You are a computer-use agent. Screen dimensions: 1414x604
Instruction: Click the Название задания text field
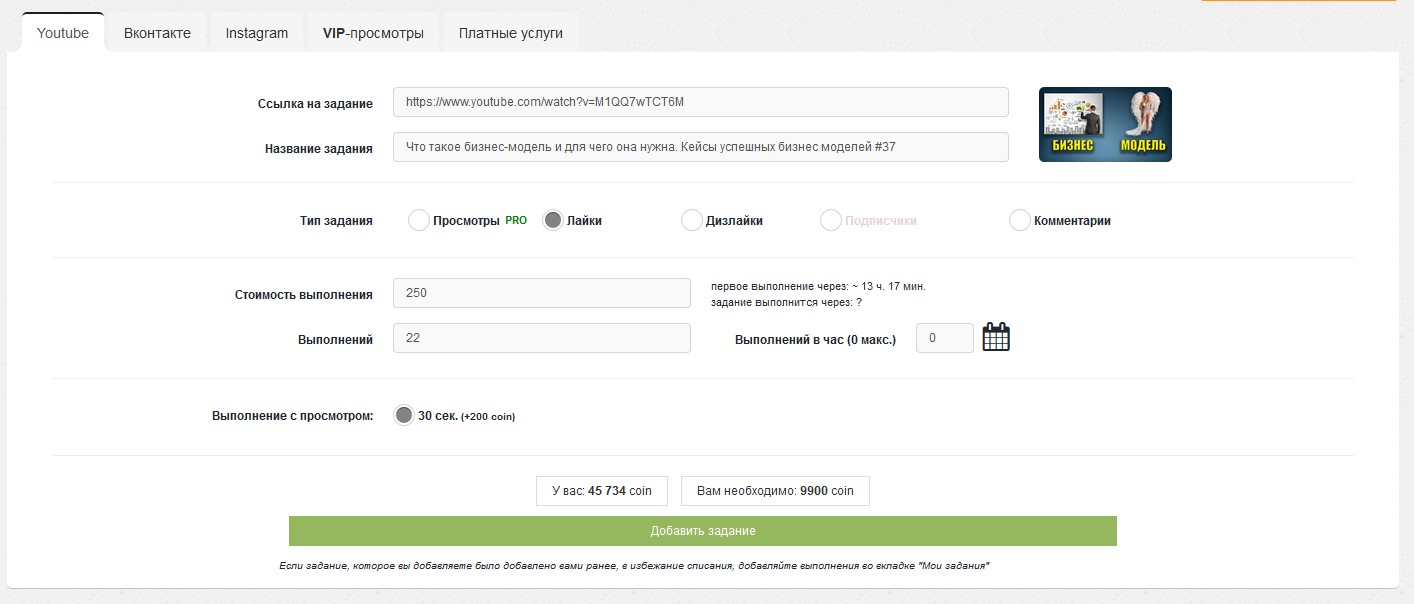click(x=700, y=148)
